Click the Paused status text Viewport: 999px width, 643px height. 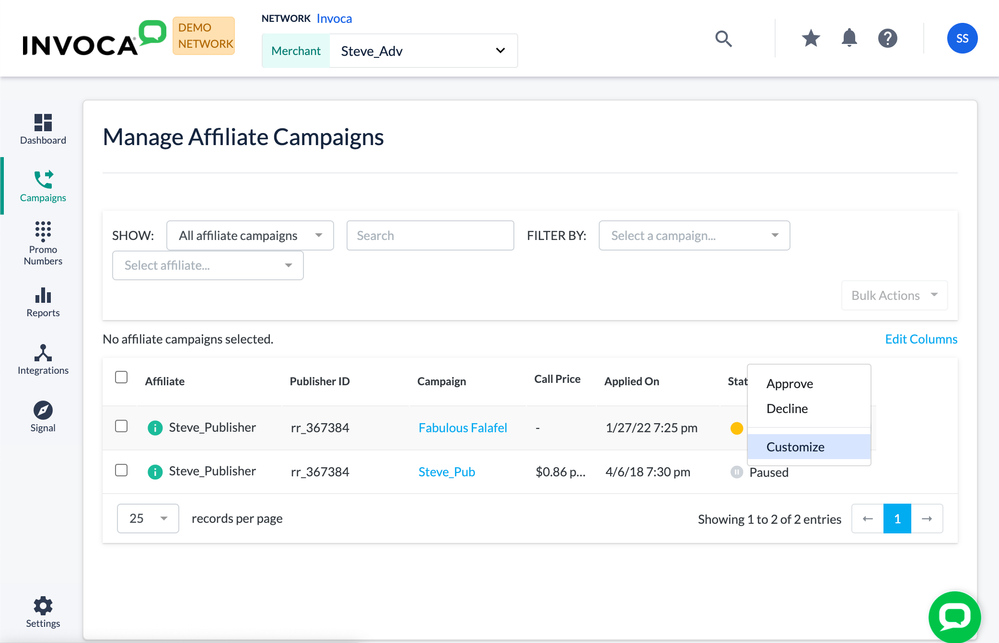click(x=768, y=472)
